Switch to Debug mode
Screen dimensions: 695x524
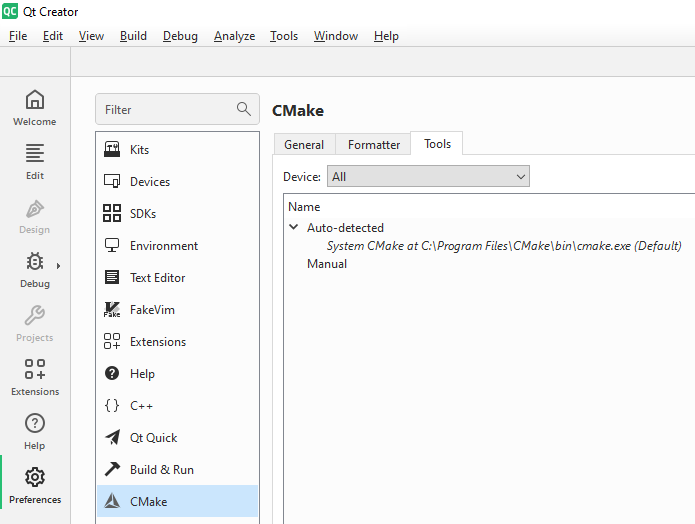pyautogui.click(x=35, y=270)
